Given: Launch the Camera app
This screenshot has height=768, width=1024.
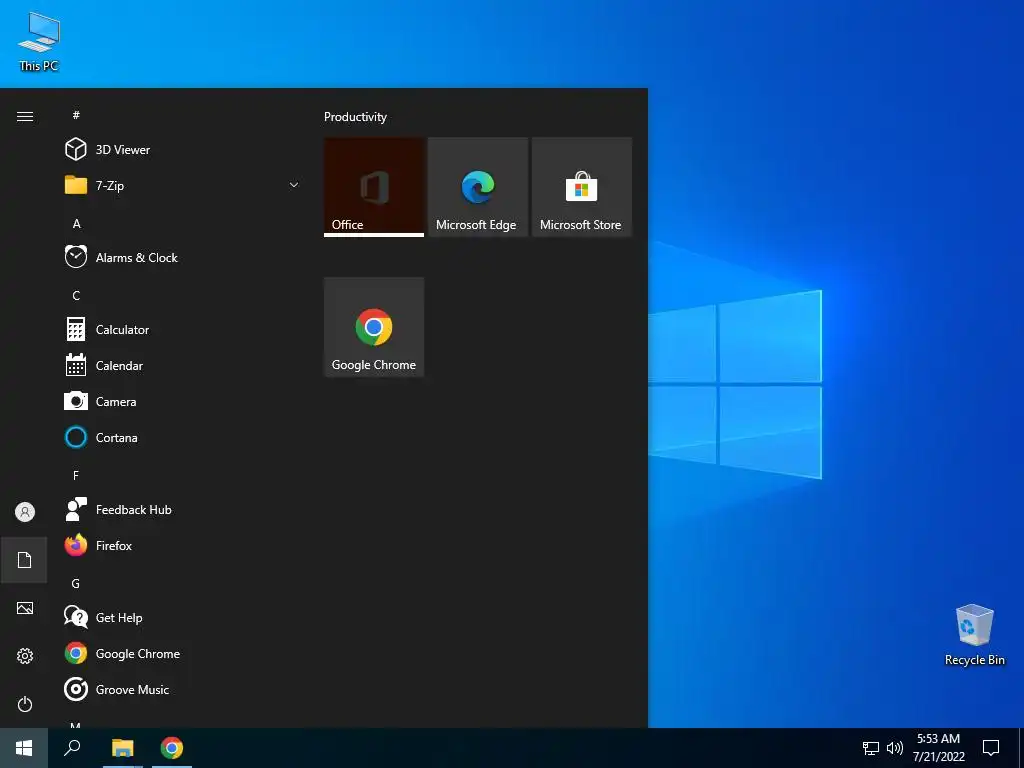Looking at the screenshot, I should [x=182, y=401].
